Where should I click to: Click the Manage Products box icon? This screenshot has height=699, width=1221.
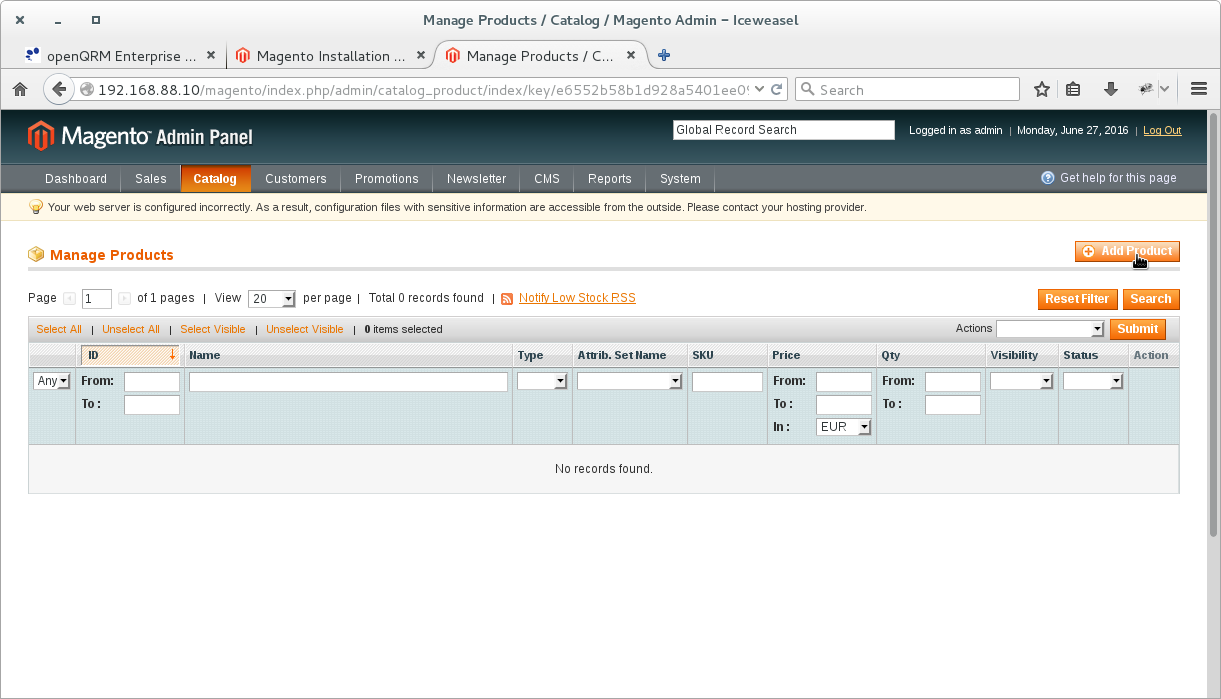coord(36,254)
